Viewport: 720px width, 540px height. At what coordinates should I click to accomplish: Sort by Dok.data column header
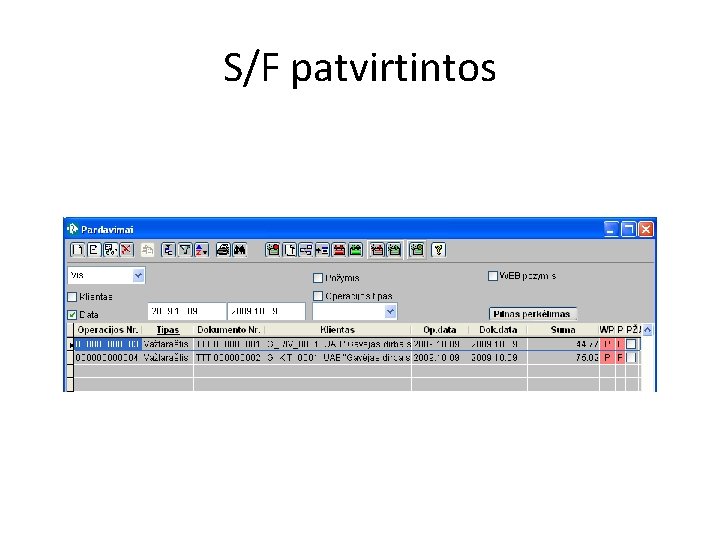coord(498,330)
